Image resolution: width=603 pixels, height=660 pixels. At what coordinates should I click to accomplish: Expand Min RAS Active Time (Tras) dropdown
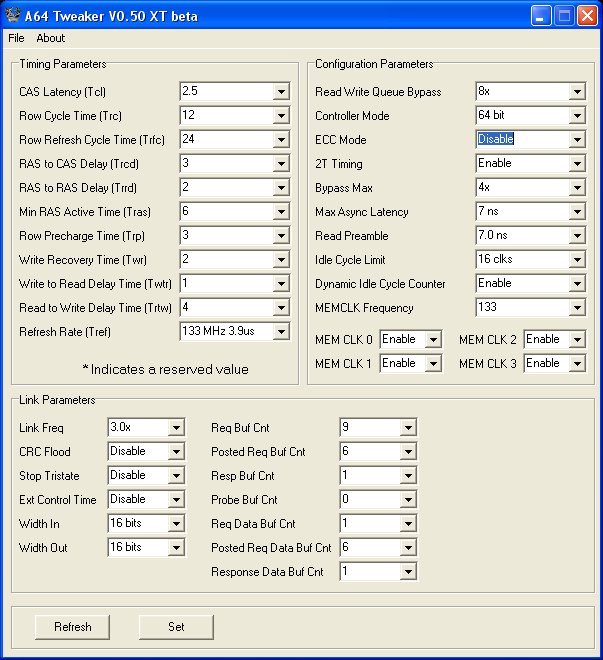[281, 211]
